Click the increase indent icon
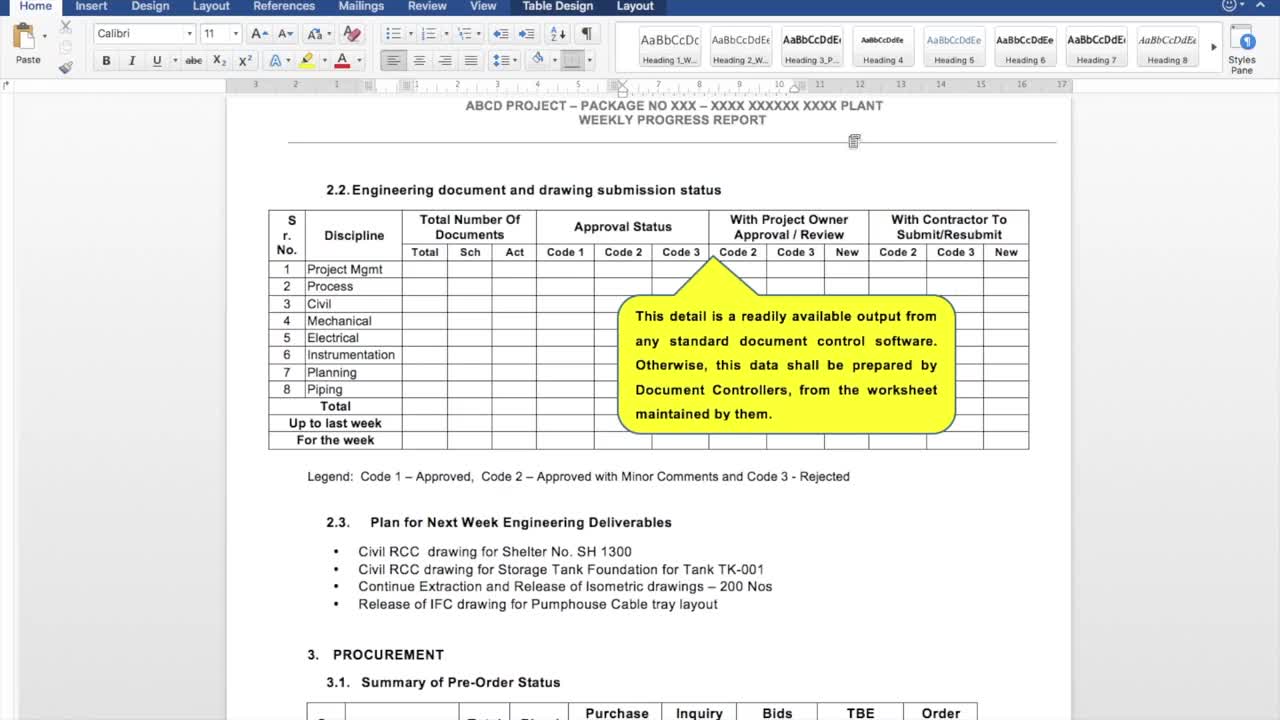Screen dimensions: 1280x720 [529, 34]
